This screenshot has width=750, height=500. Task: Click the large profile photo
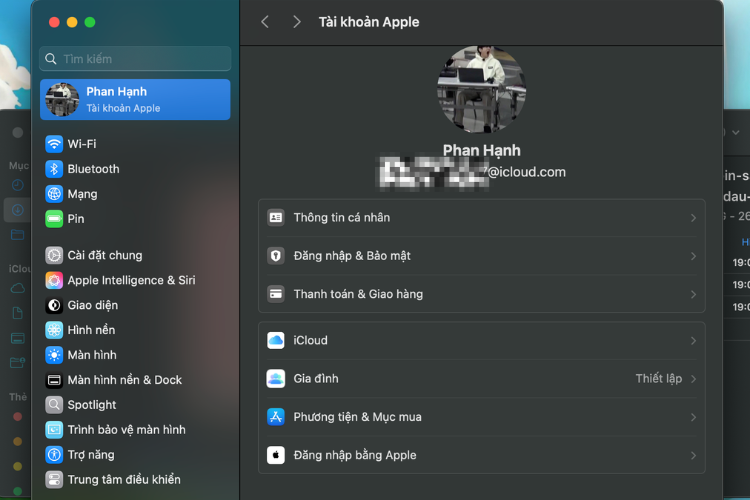coord(482,89)
